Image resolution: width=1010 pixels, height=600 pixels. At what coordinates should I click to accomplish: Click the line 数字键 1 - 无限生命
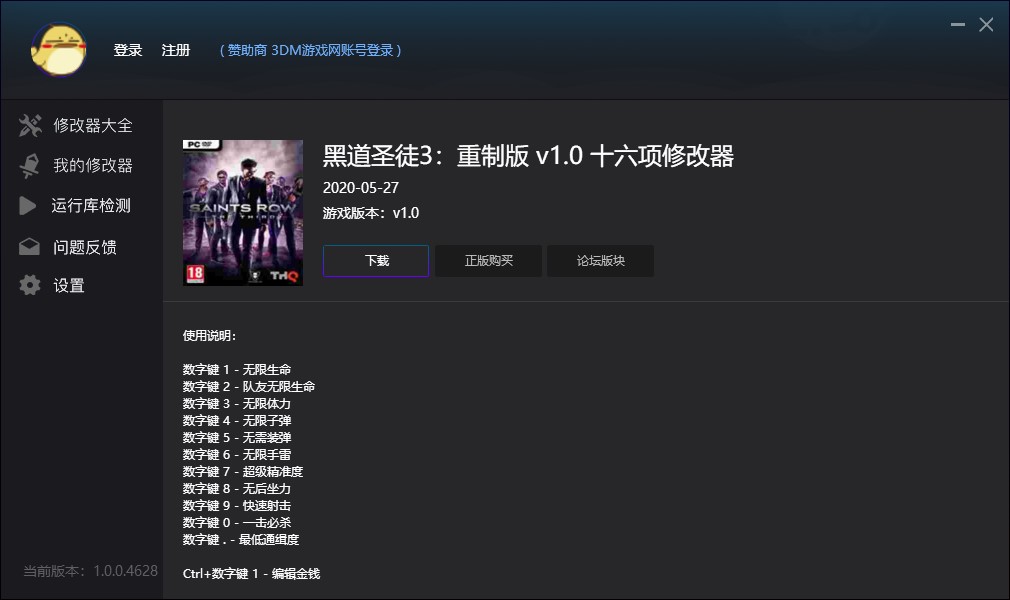pyautogui.click(x=237, y=370)
